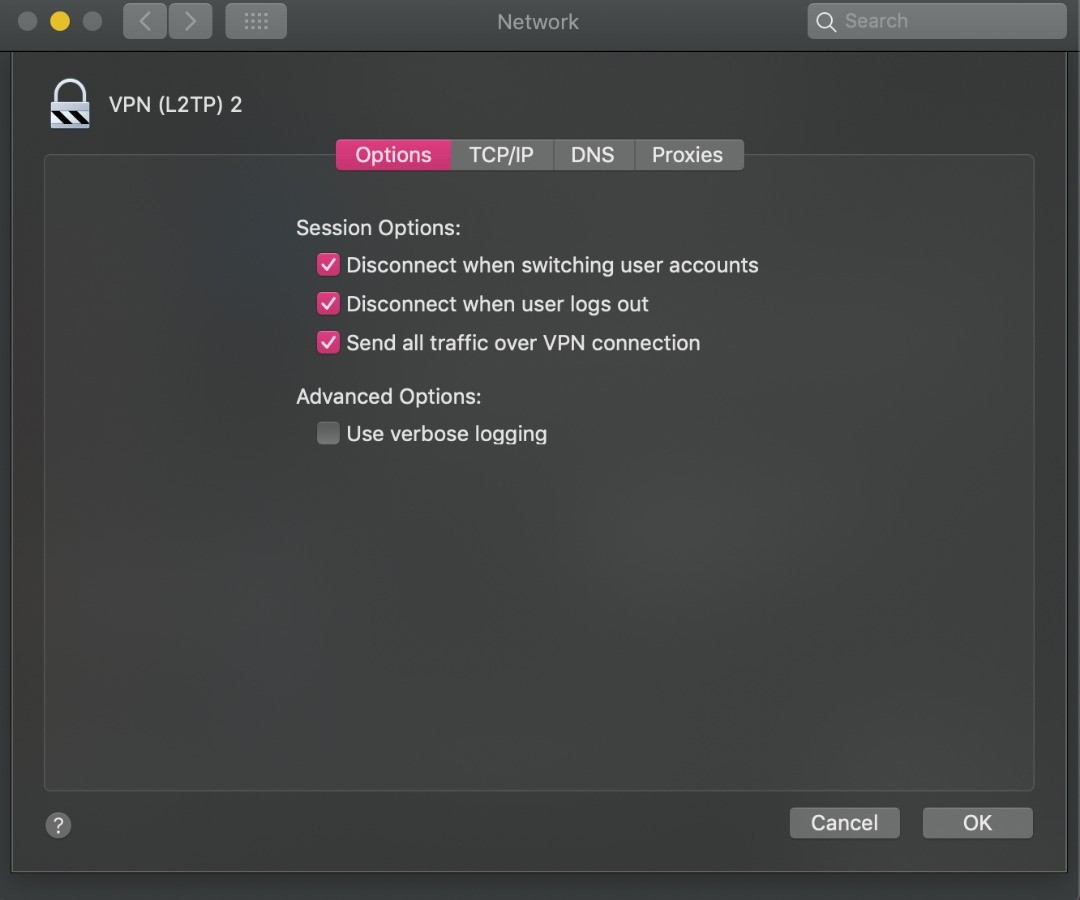Confirm settings with the OK button
Screen dimensions: 1080x900
(977, 823)
